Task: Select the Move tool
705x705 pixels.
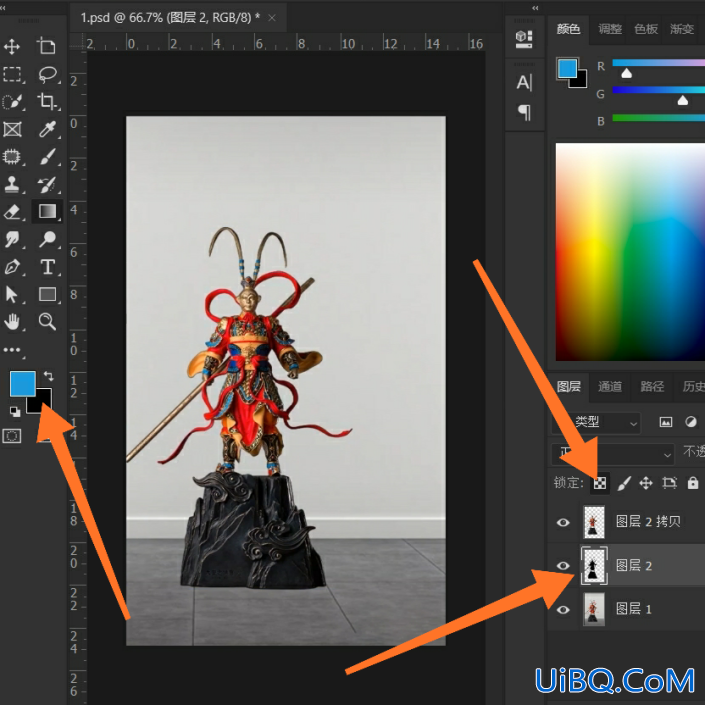Action: tap(12, 46)
